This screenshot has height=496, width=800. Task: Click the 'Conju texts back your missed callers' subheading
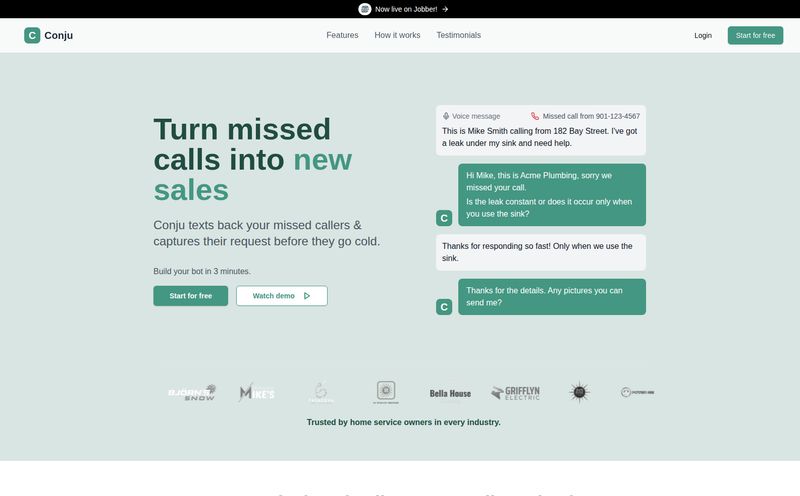267,233
